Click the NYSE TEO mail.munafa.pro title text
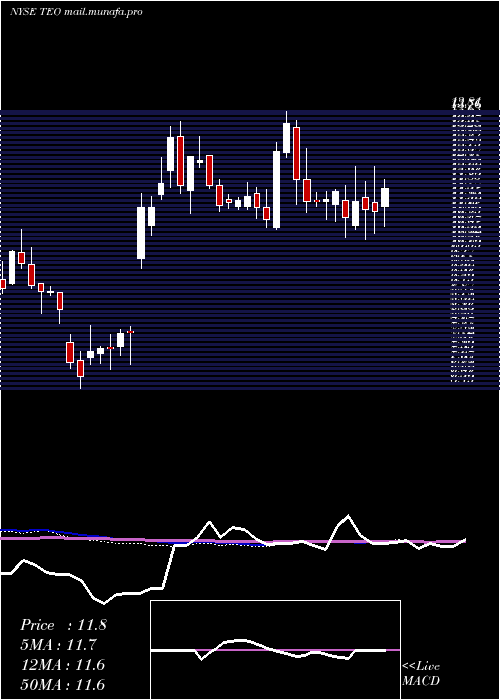Image resolution: width=500 pixels, height=700 pixels. click(x=76, y=12)
